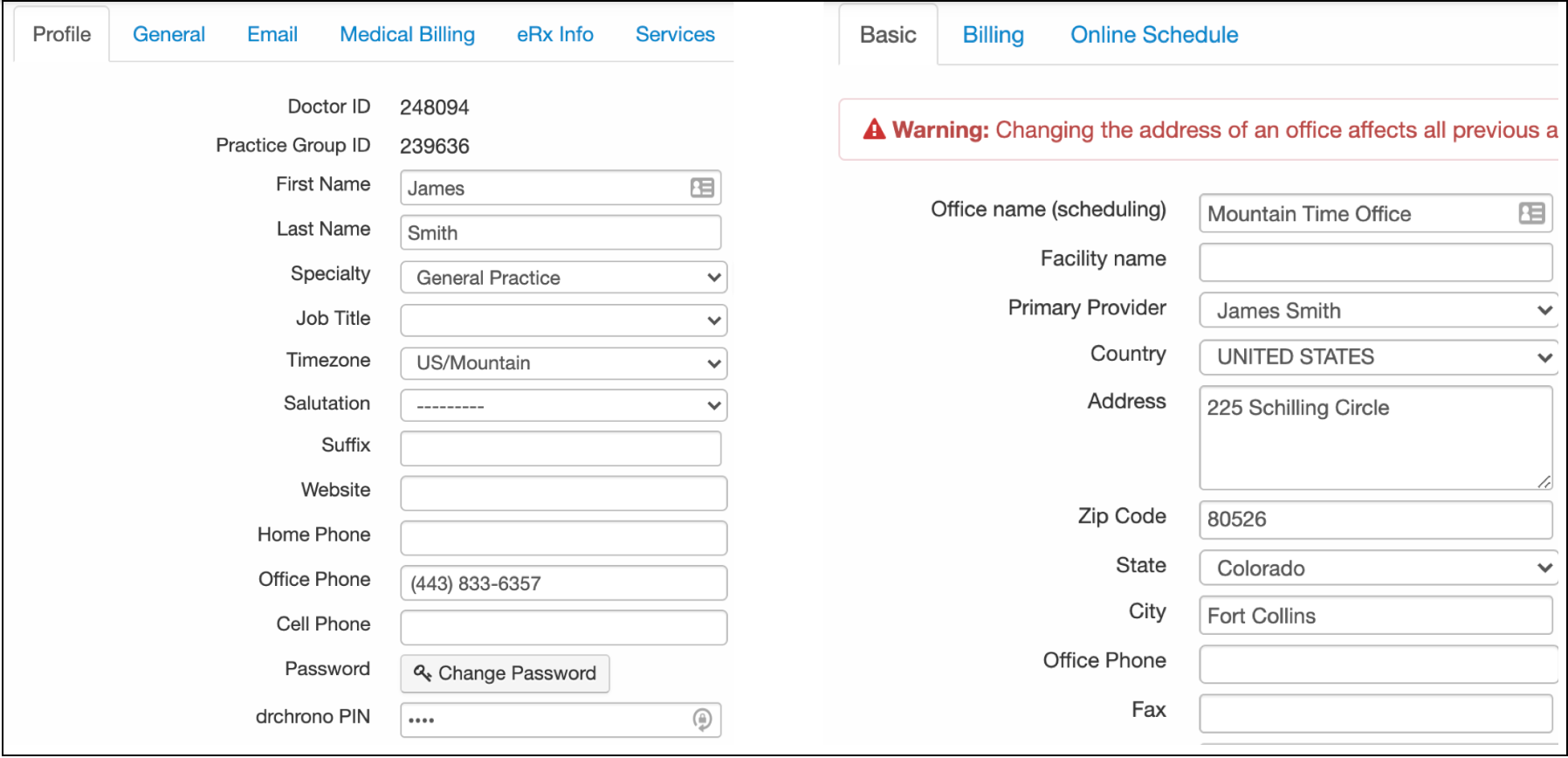Open the Timezone dropdown showing US/Mountain
Image resolution: width=1568 pixels, height=758 pixels.
[x=564, y=362]
